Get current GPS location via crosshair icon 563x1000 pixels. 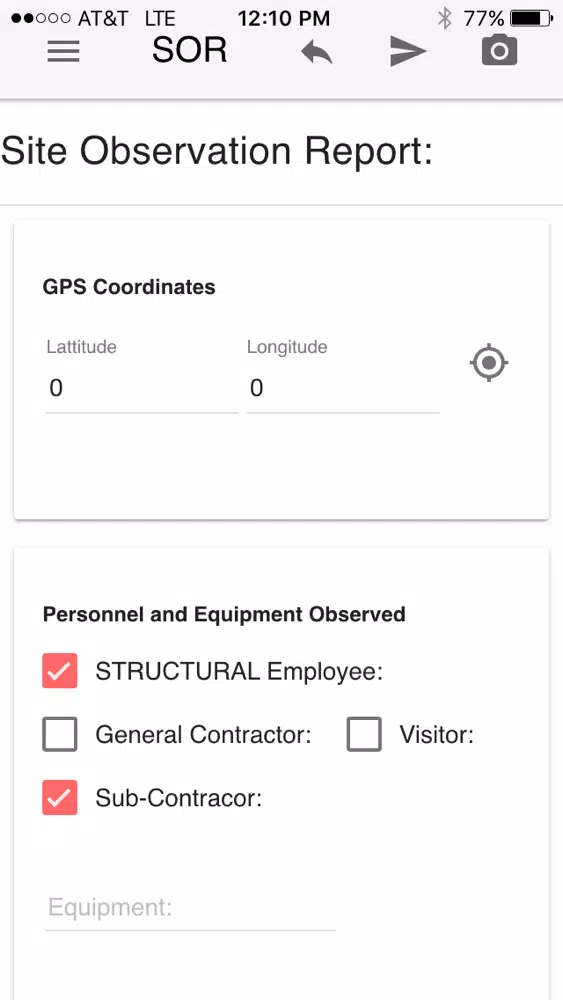point(489,363)
